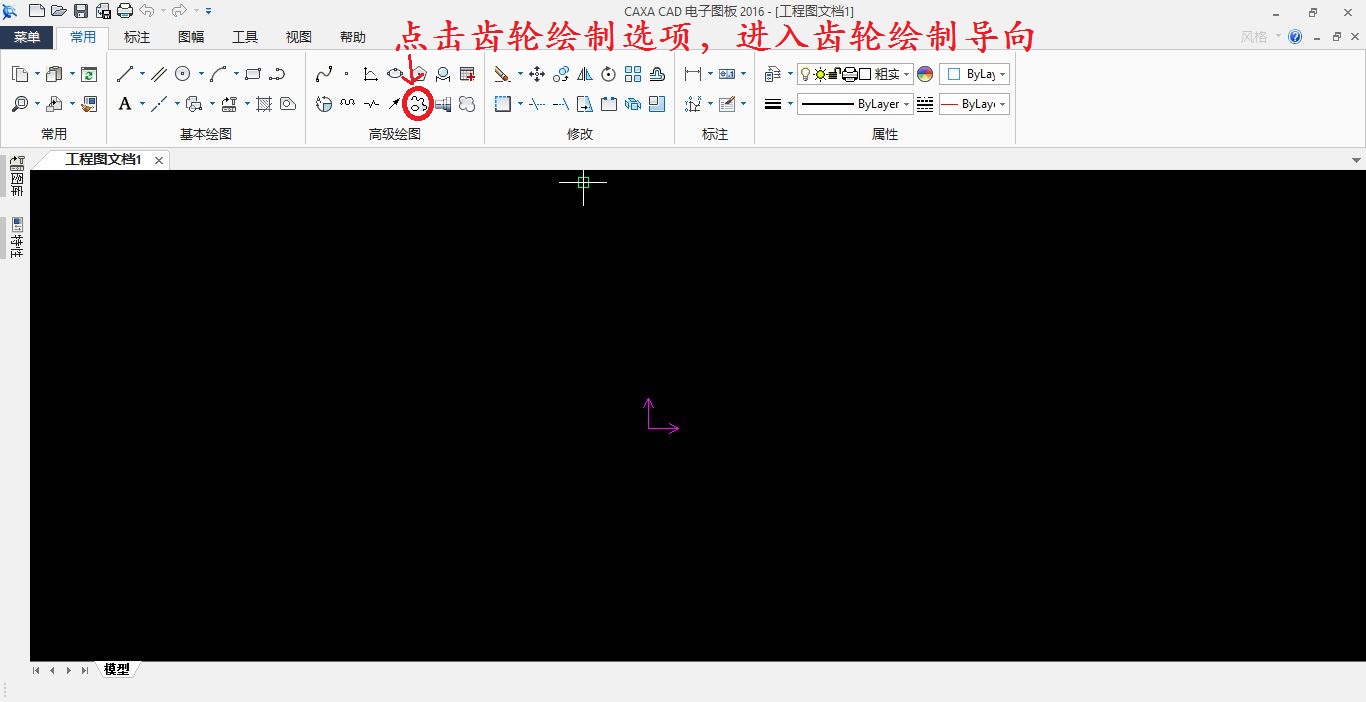Click the shaft/hole drawing icon
The height and width of the screenshot is (702, 1366).
pos(443,103)
